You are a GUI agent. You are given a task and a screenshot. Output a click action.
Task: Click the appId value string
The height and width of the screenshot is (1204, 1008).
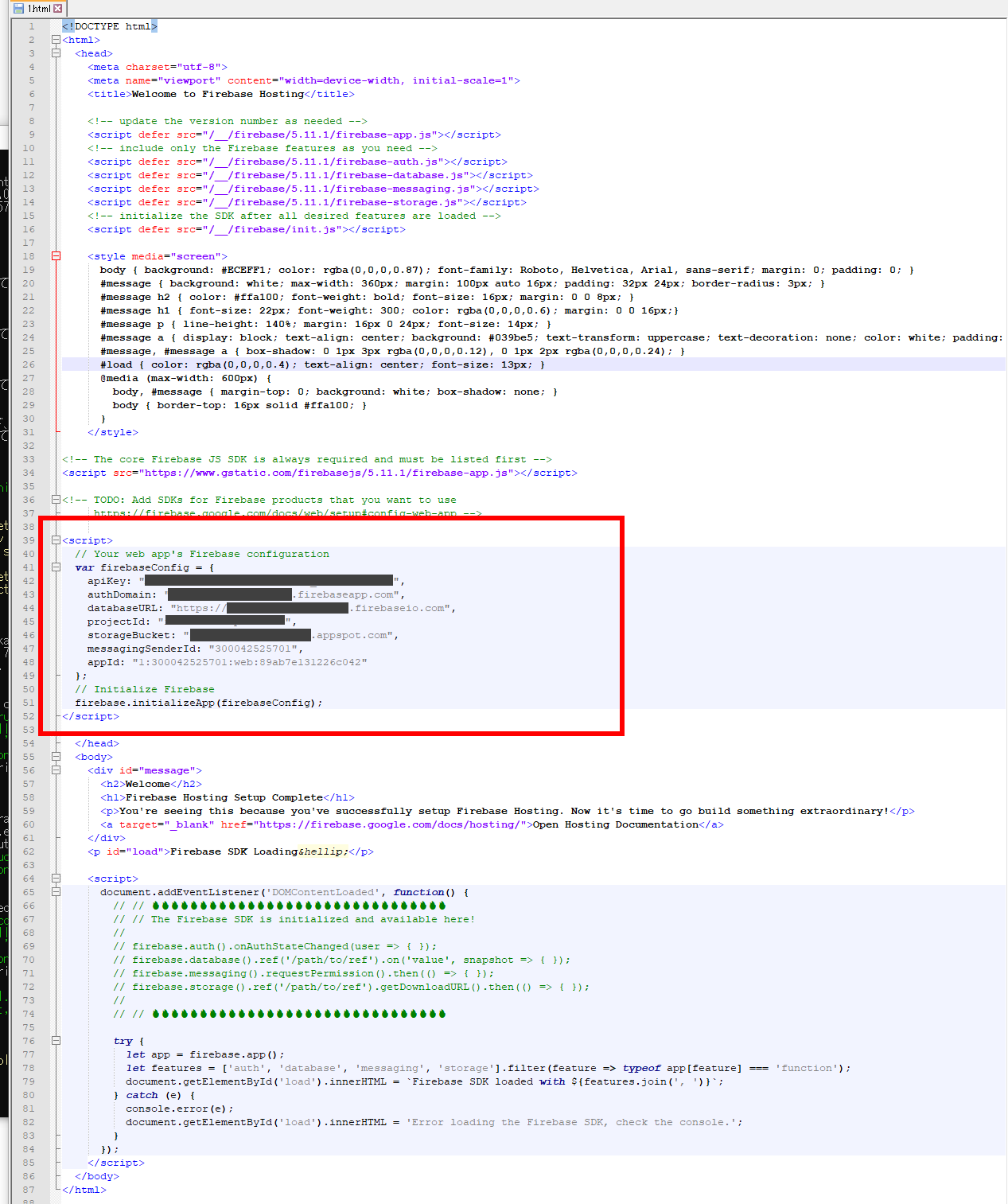click(x=250, y=662)
